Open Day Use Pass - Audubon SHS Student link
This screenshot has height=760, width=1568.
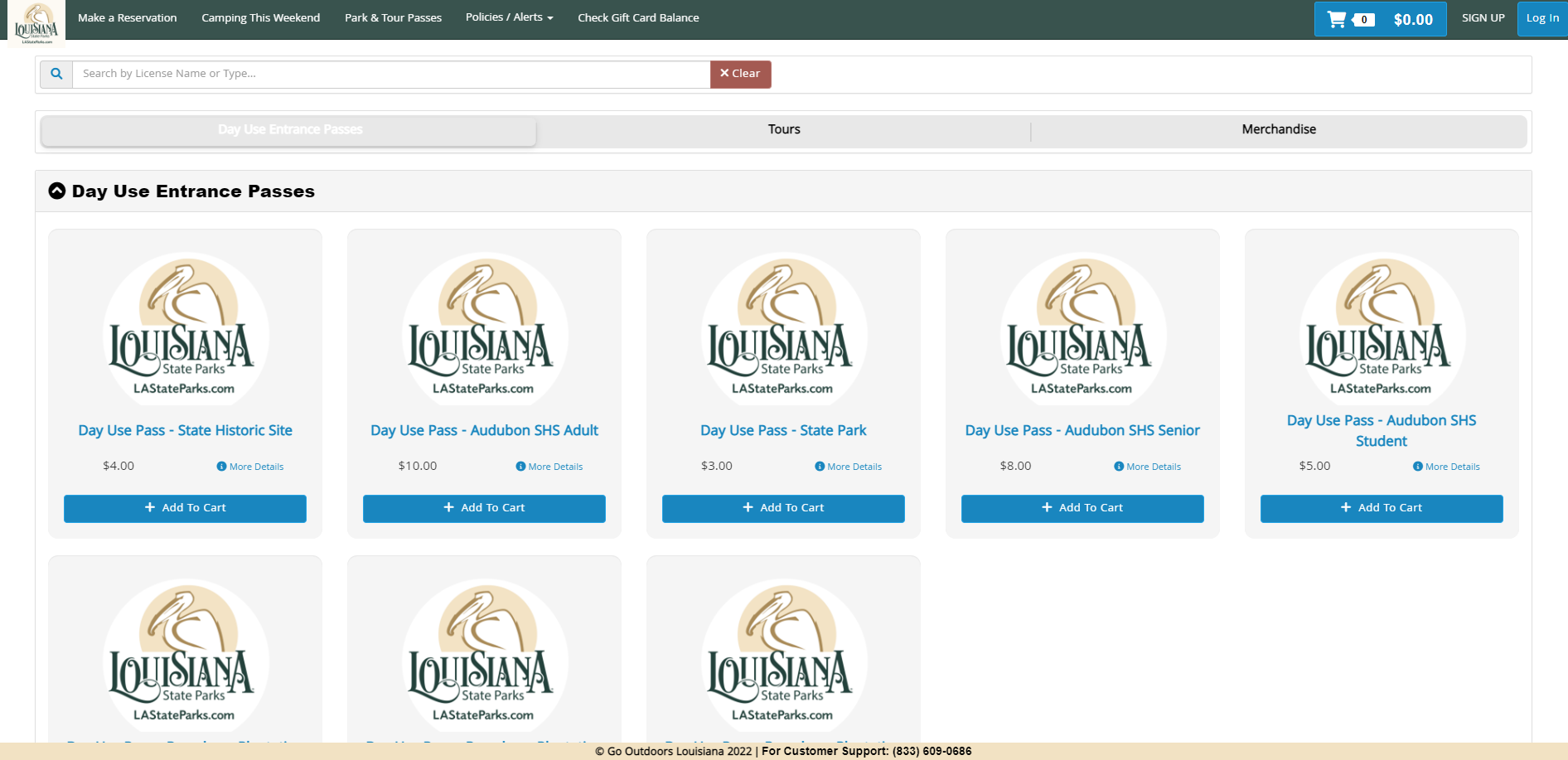click(1382, 430)
